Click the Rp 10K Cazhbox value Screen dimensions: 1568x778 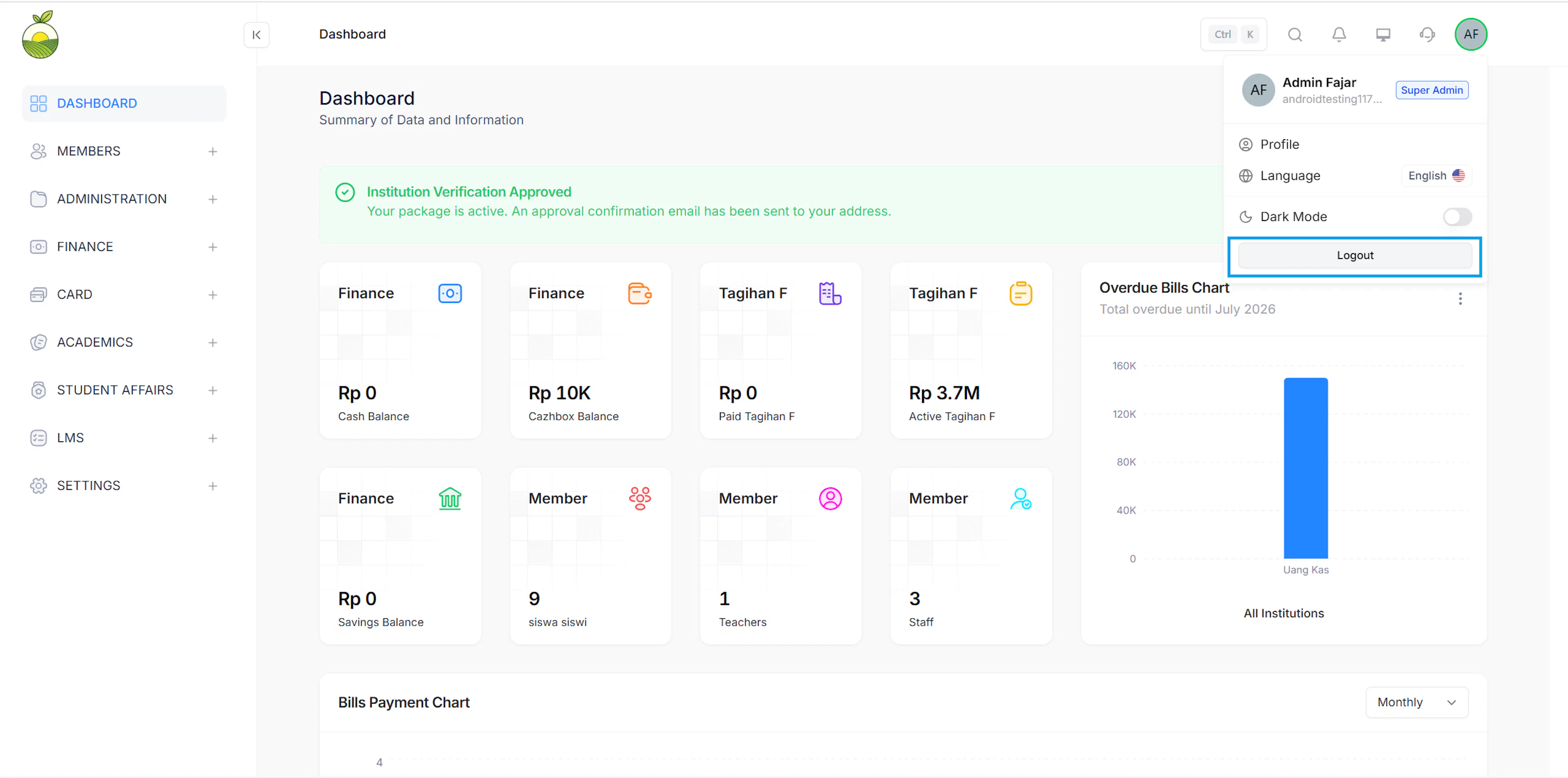click(x=559, y=393)
